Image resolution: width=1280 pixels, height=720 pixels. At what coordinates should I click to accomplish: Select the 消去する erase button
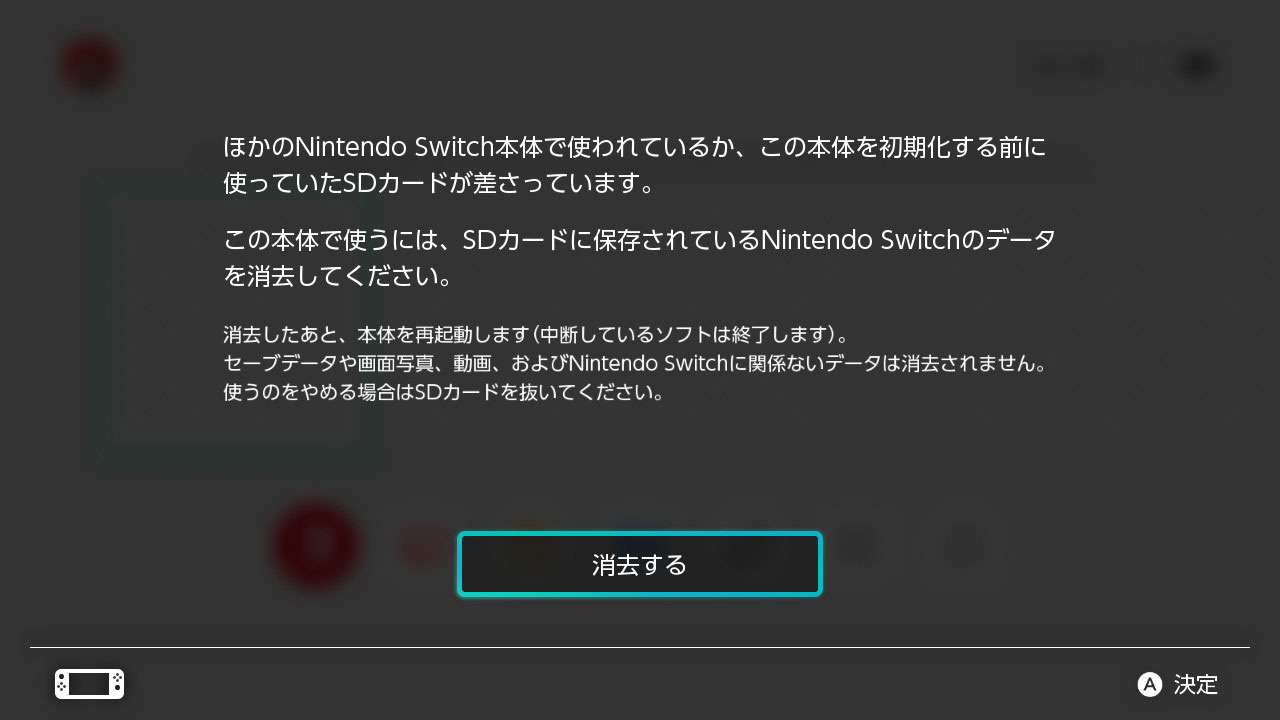click(x=640, y=564)
